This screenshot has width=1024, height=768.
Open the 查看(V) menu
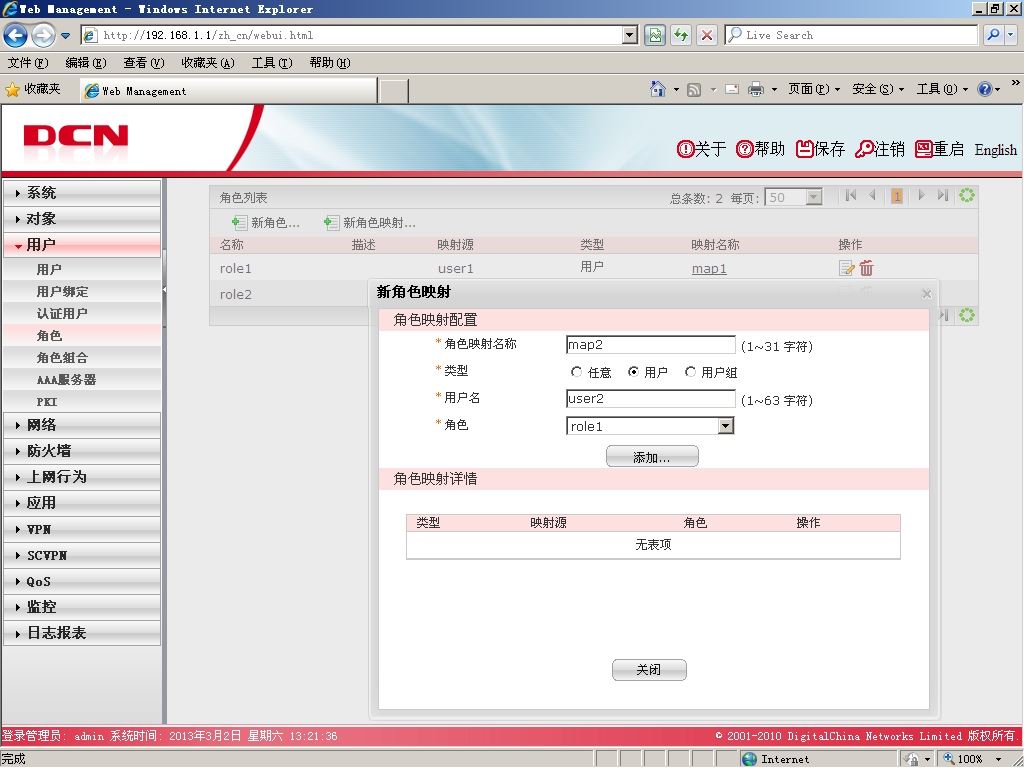[144, 63]
